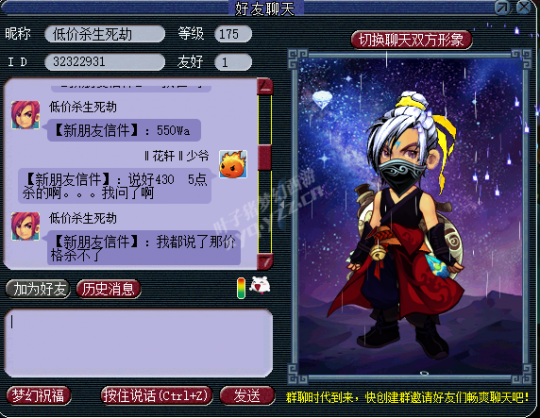540x418 pixels.
Task: Click the diamond icon in character portrait
Action: (x=322, y=100)
